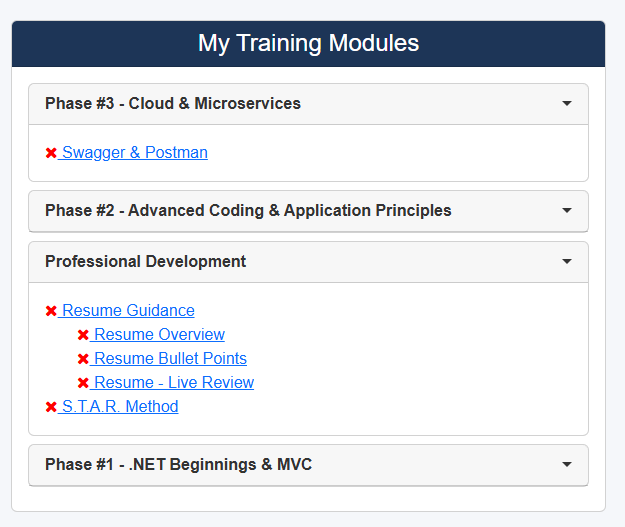Click the red X beside Resume Bullet Points
The image size is (625, 527).
click(83, 359)
